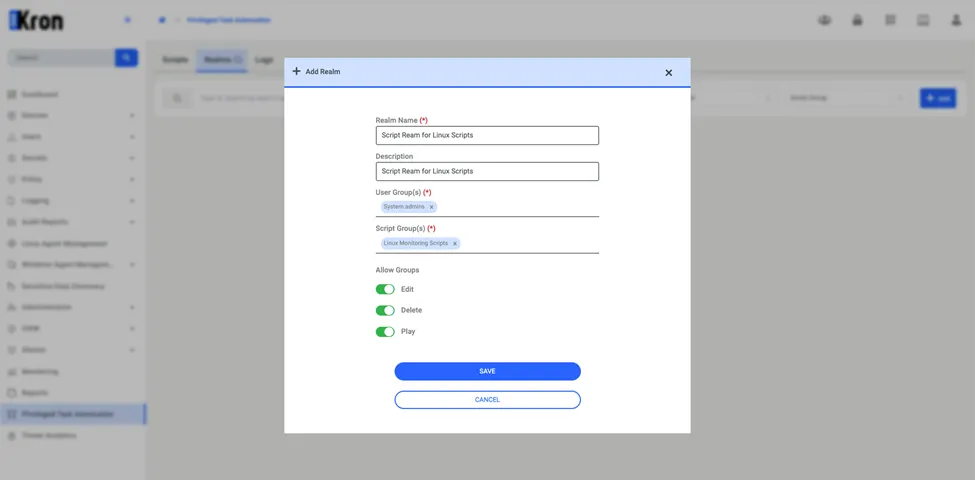Open Dashboard in the sidebar

click(x=40, y=95)
